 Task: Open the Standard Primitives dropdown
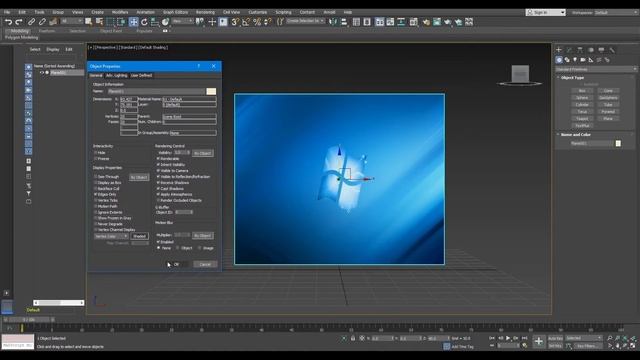pyautogui.click(x=596, y=69)
